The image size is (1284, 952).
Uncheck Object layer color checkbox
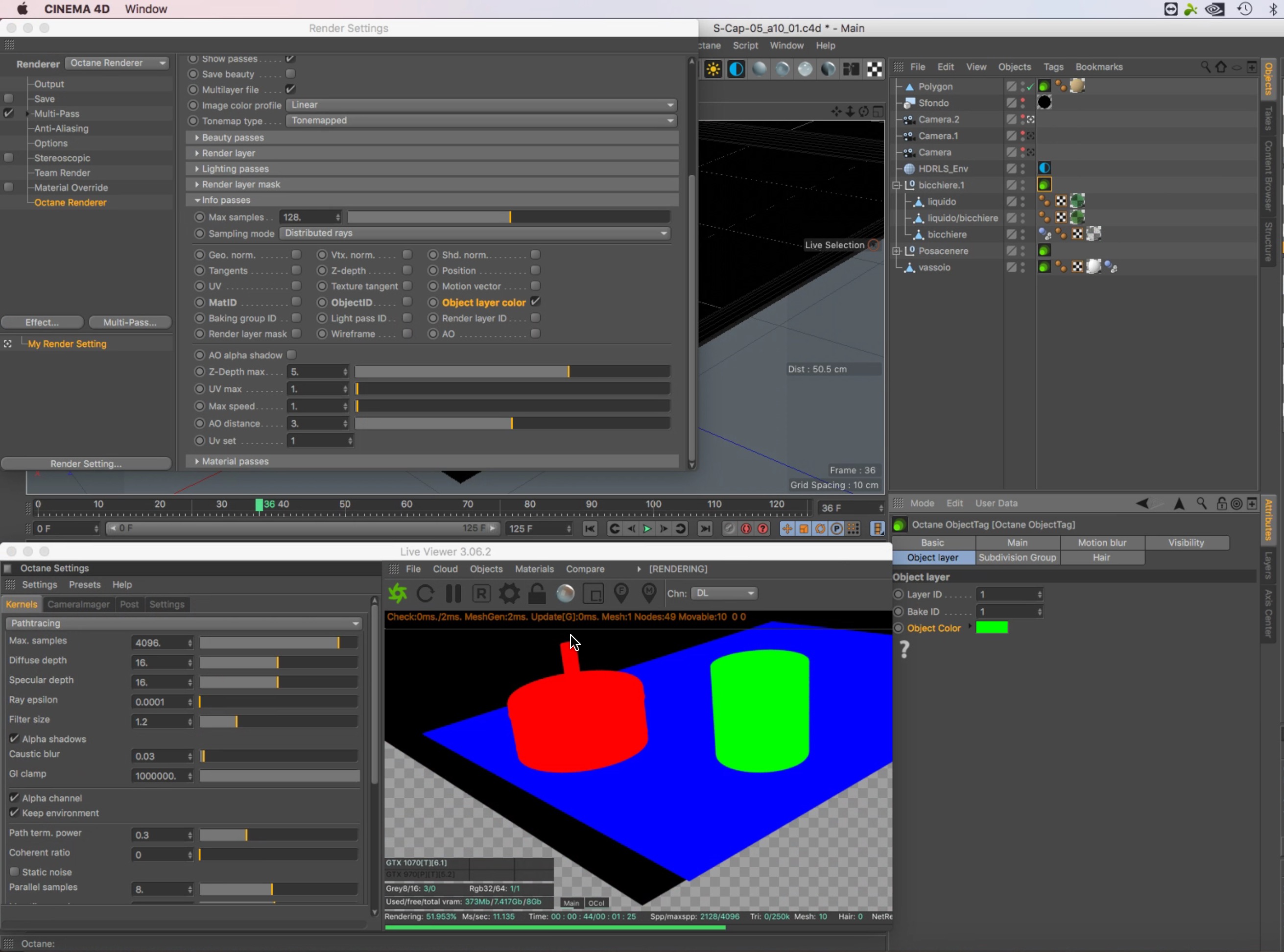(535, 301)
